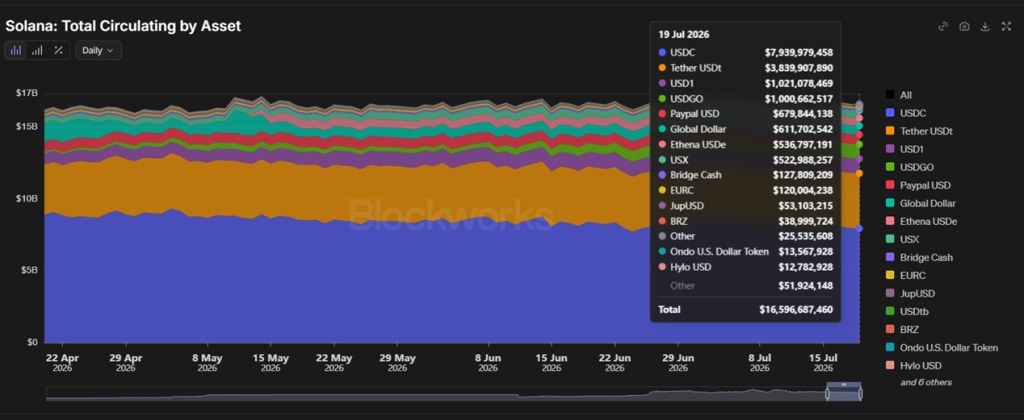Image resolution: width=1024 pixels, height=420 pixels.
Task: Click the tooltip date '19 Jul 2026'
Action: (684, 35)
